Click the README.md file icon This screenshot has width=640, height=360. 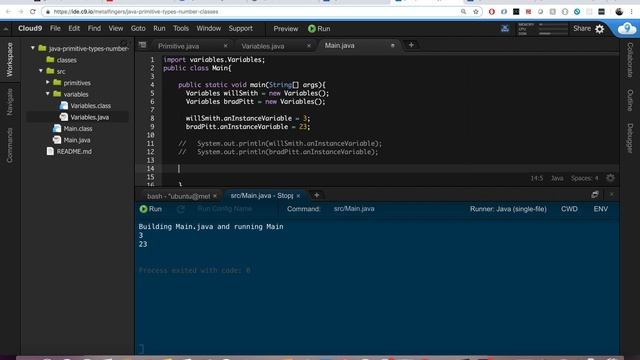[50, 151]
